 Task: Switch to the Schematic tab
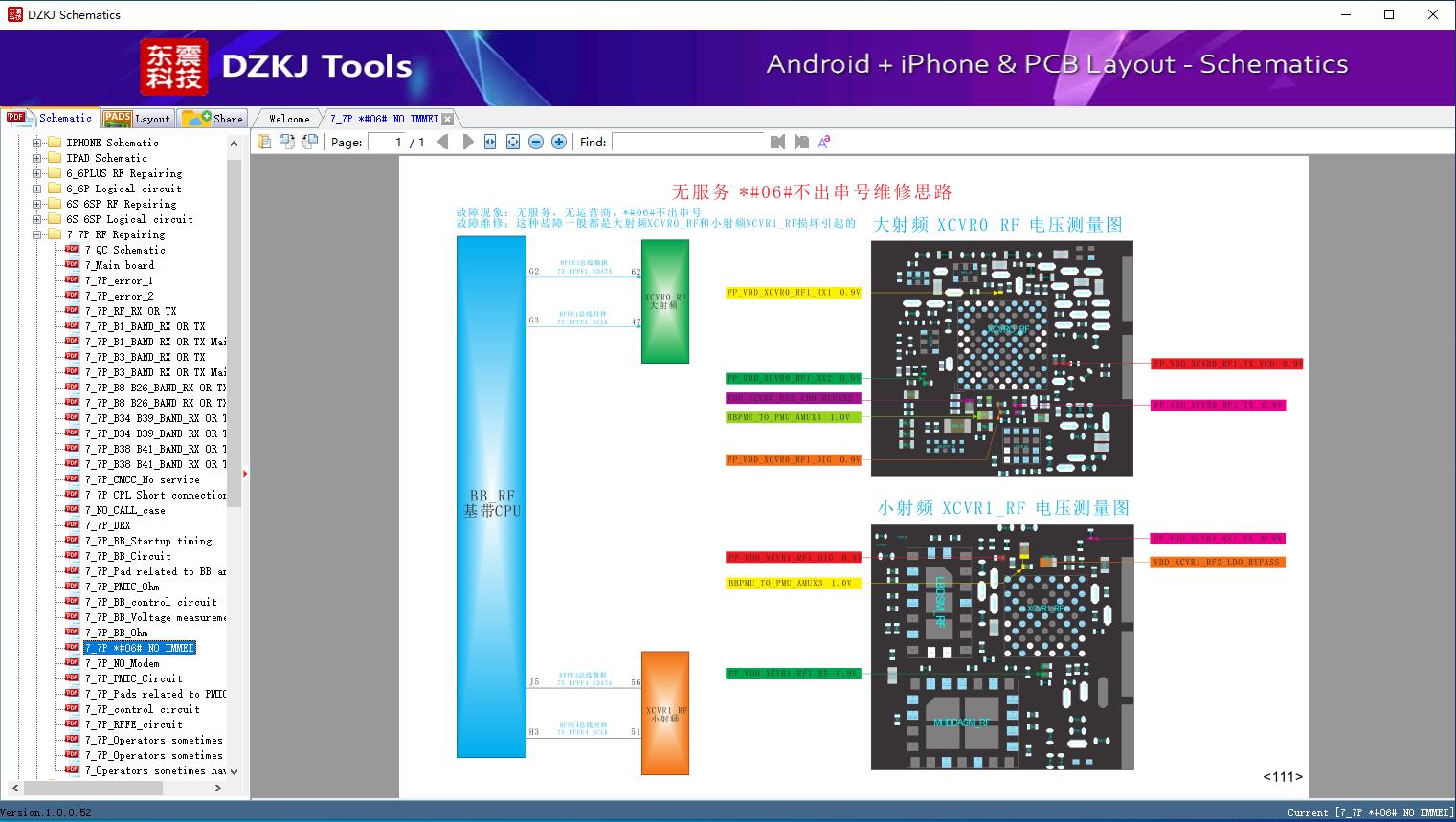[50, 118]
